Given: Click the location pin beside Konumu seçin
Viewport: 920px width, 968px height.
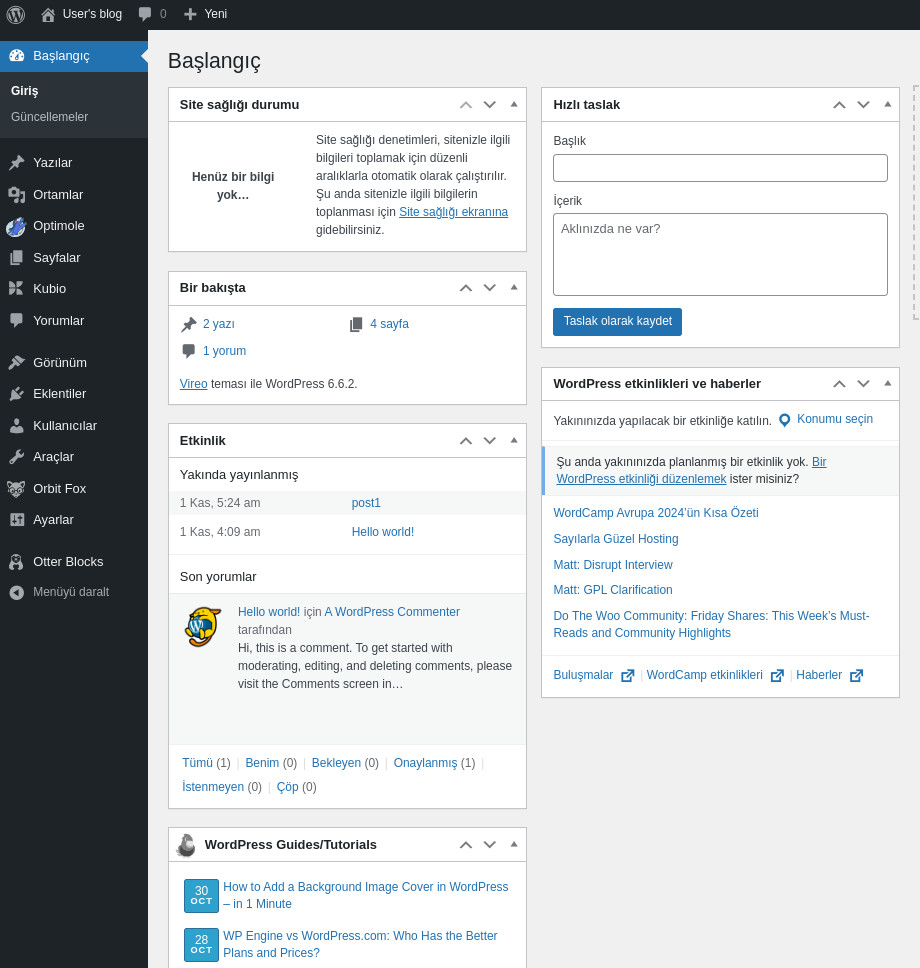Looking at the screenshot, I should [783, 419].
